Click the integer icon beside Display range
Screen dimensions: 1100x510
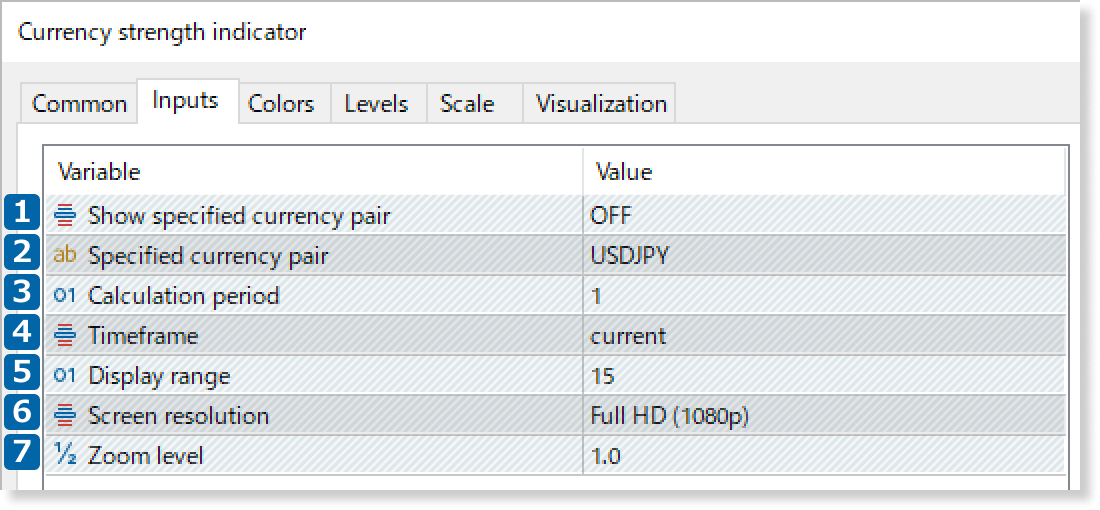click(65, 376)
